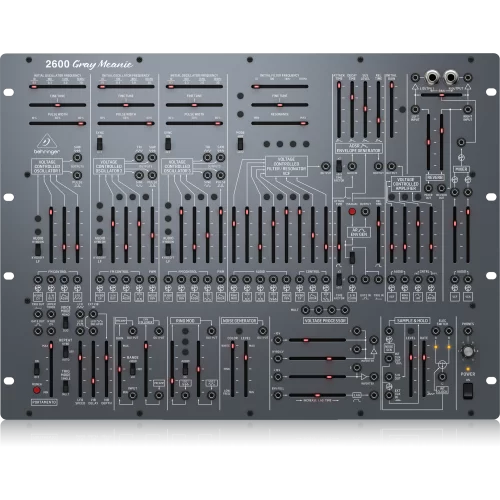
Task: Click VCO 2 Fine Tune slider
Action: tap(126, 105)
